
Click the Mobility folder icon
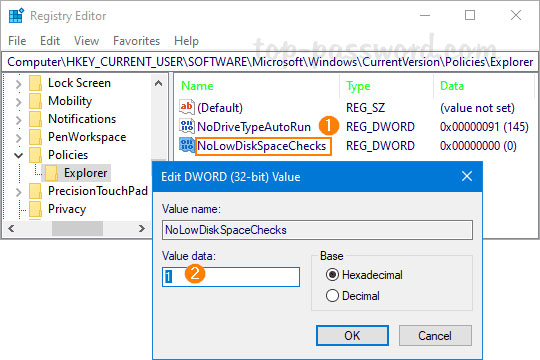click(x=36, y=101)
